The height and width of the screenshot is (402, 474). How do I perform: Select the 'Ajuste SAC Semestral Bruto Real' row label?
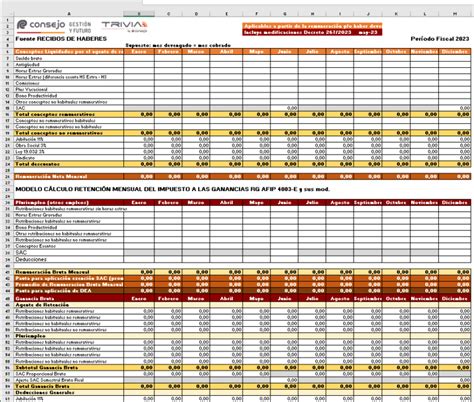pos(69,380)
